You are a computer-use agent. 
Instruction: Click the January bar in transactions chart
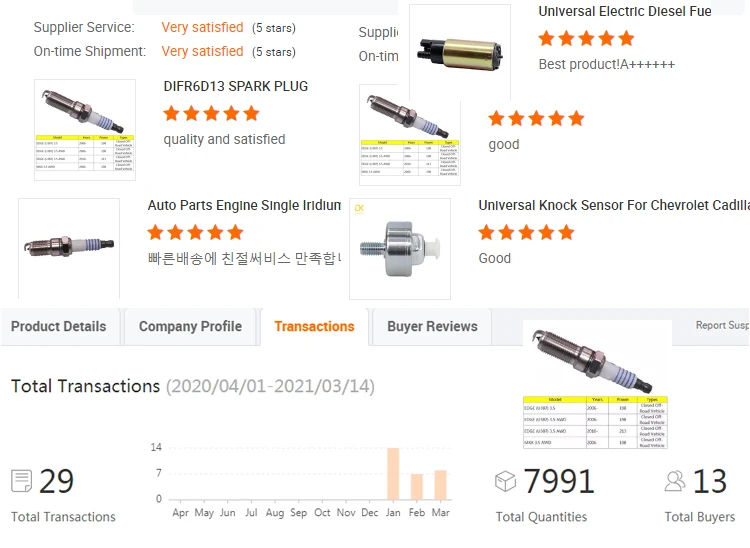pyautogui.click(x=393, y=474)
